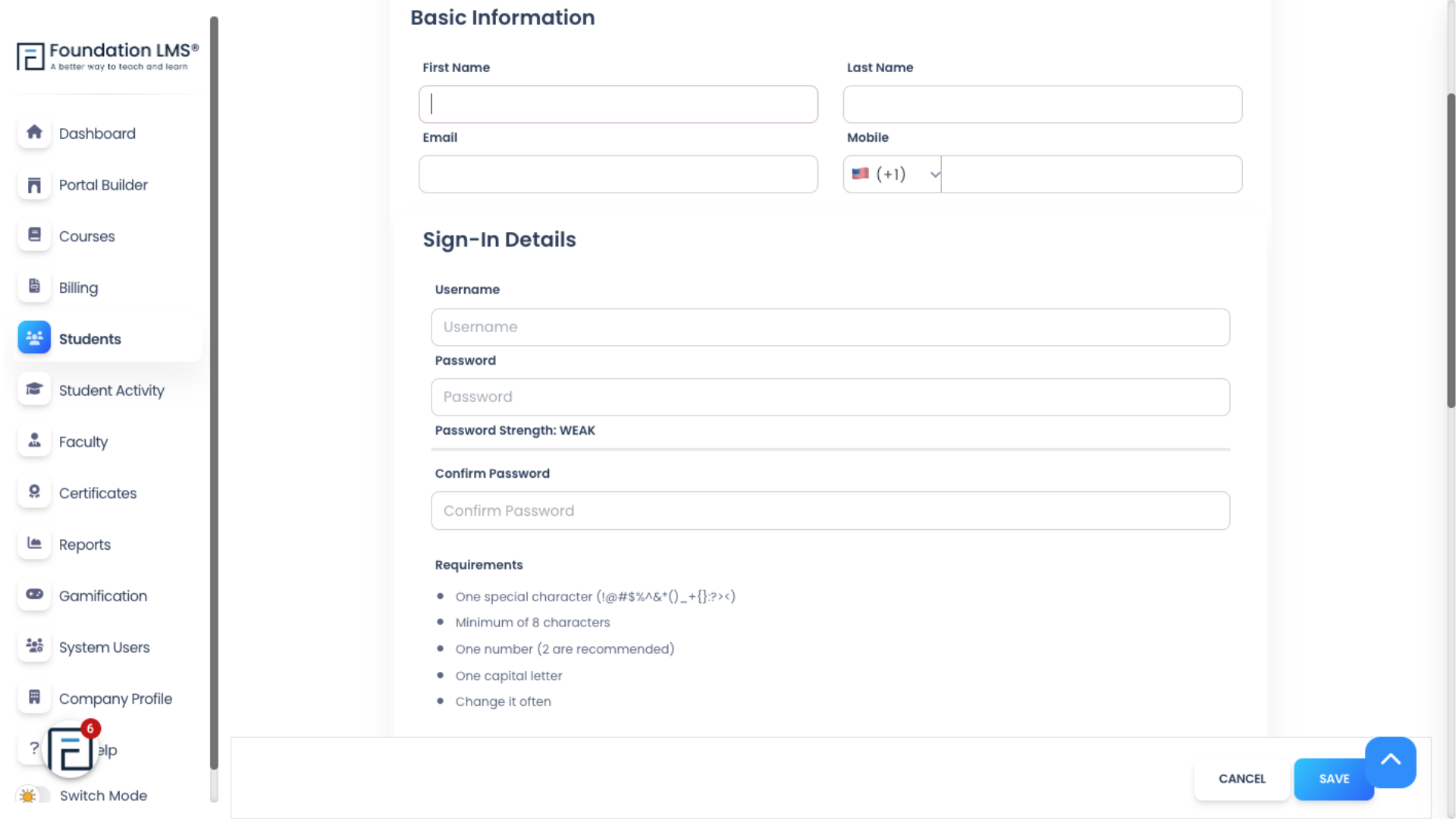
Task: Select System Users menu item
Action: click(x=104, y=647)
